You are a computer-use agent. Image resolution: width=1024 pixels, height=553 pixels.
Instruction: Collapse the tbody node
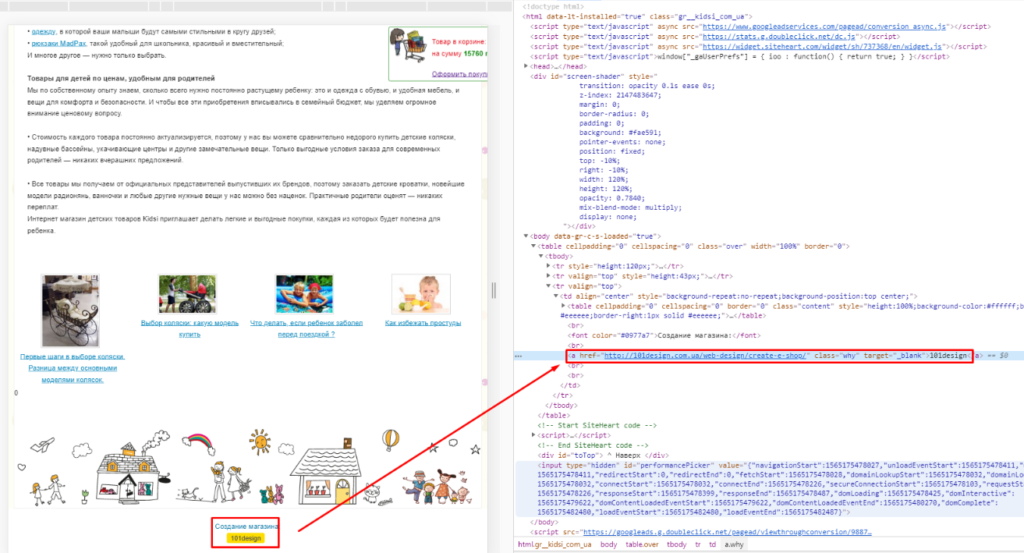(x=542, y=255)
